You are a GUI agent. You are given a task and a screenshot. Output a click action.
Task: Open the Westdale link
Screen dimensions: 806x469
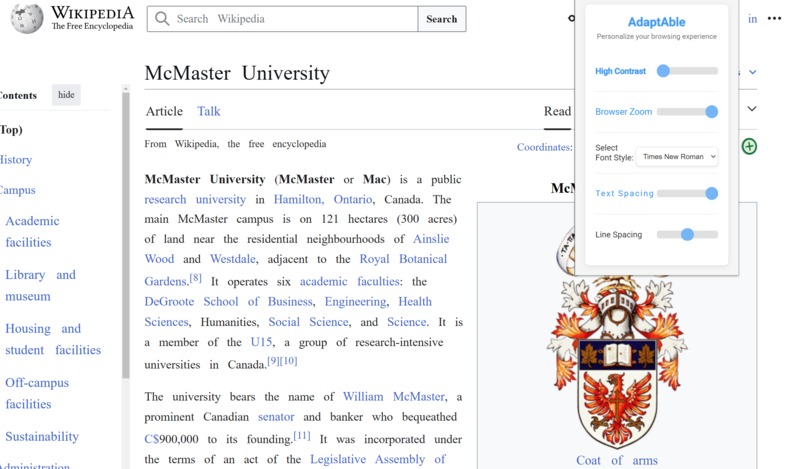coord(233,259)
